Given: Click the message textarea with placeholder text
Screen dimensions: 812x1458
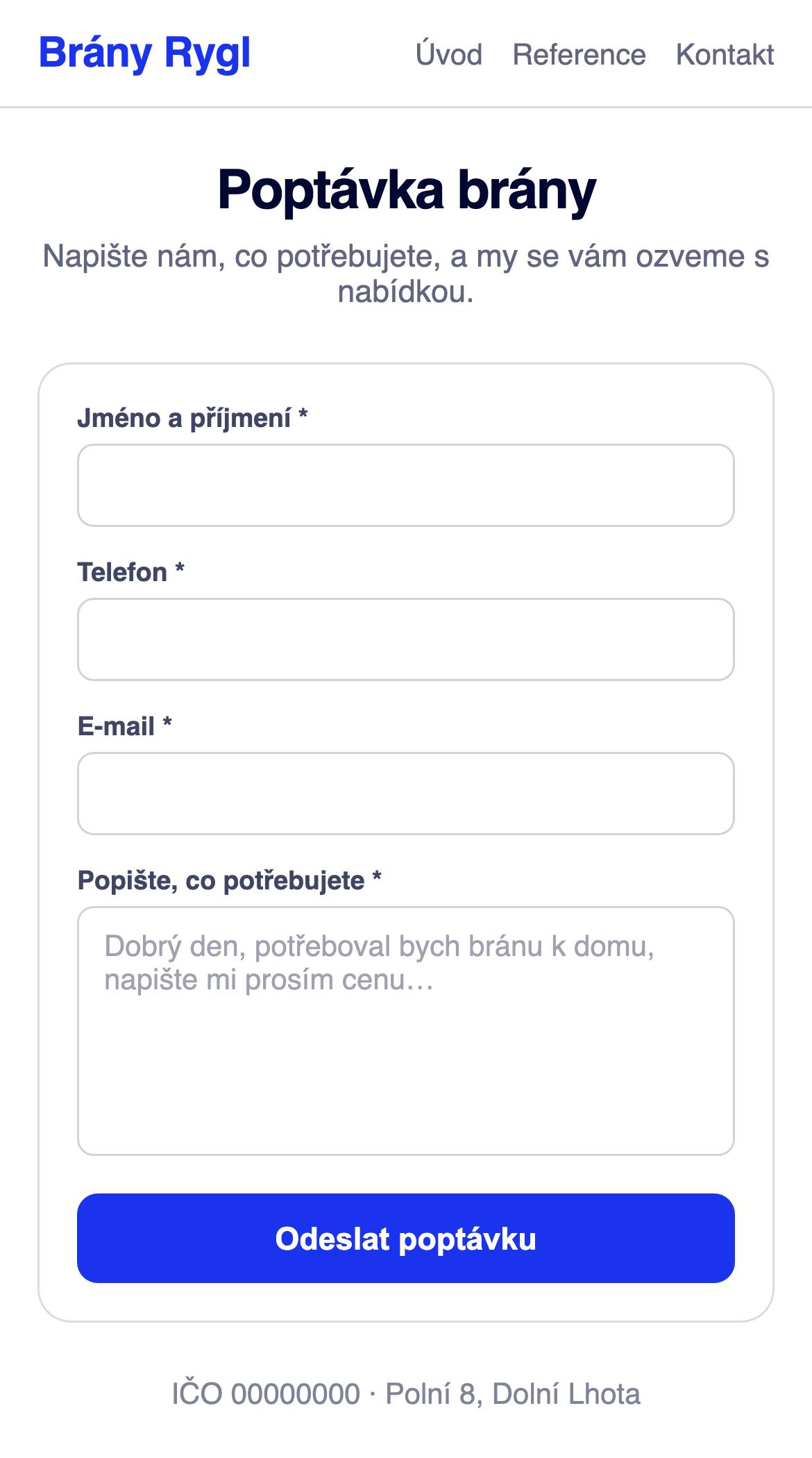Looking at the screenshot, I should coord(406,1031).
